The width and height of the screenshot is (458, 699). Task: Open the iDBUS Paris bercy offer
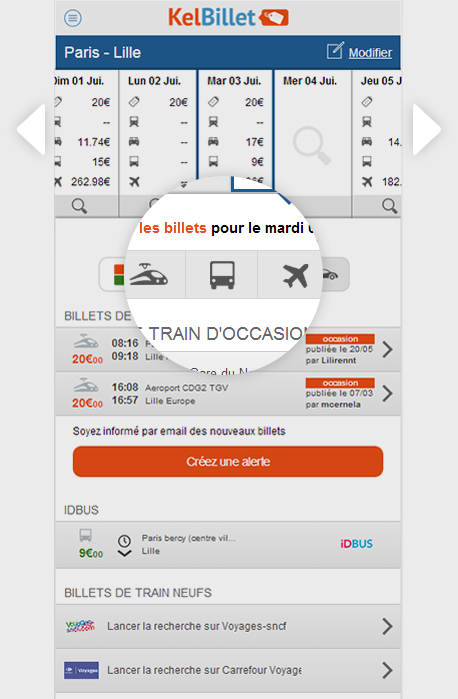(x=228, y=545)
